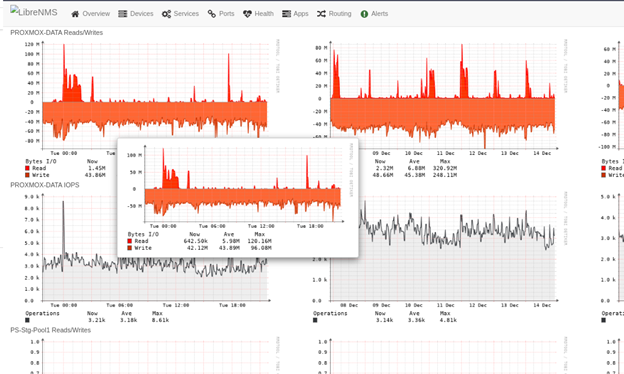Click the Alerts exclamation icon
This screenshot has height=374, width=624.
pyautogui.click(x=364, y=14)
